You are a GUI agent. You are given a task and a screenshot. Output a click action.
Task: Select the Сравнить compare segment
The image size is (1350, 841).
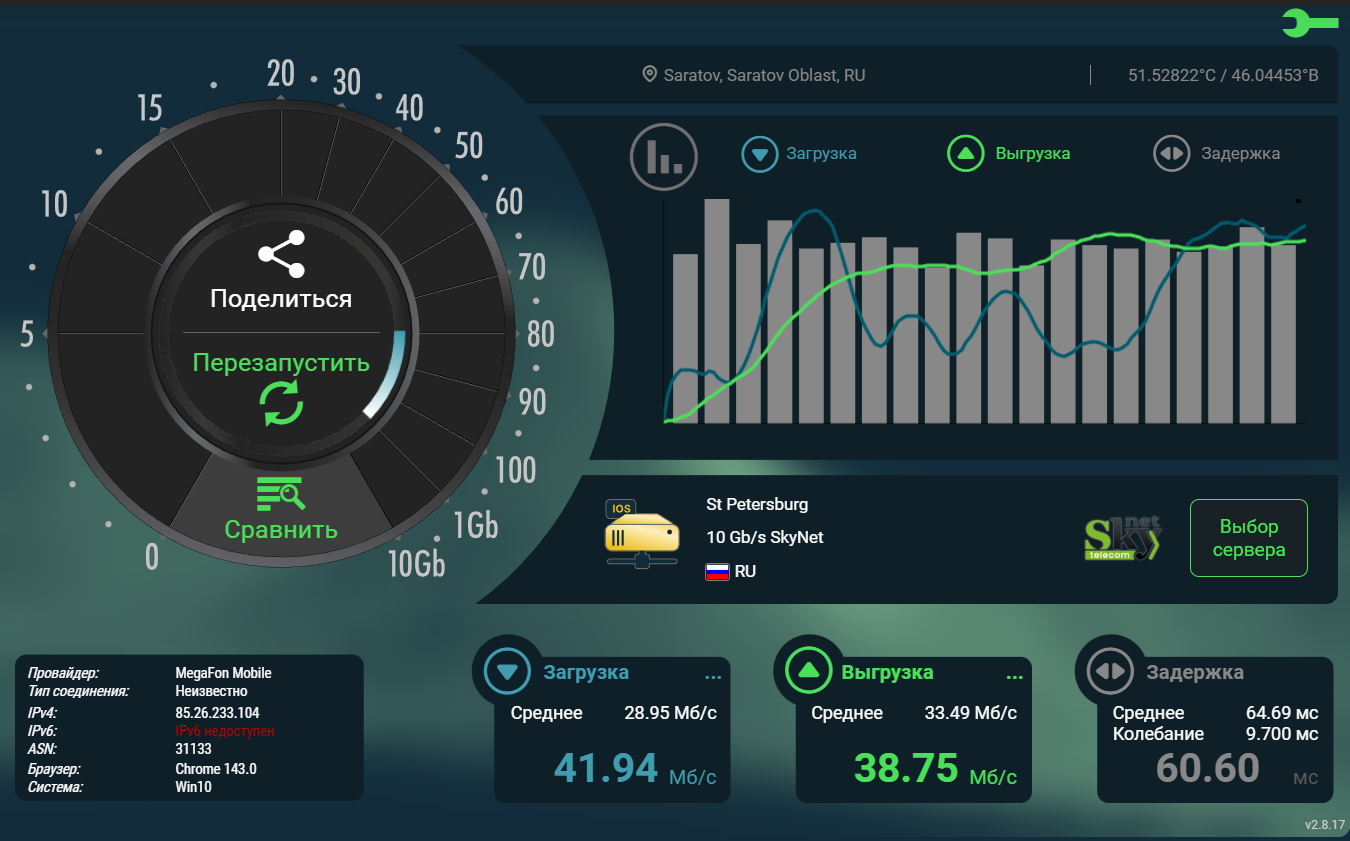pos(281,529)
